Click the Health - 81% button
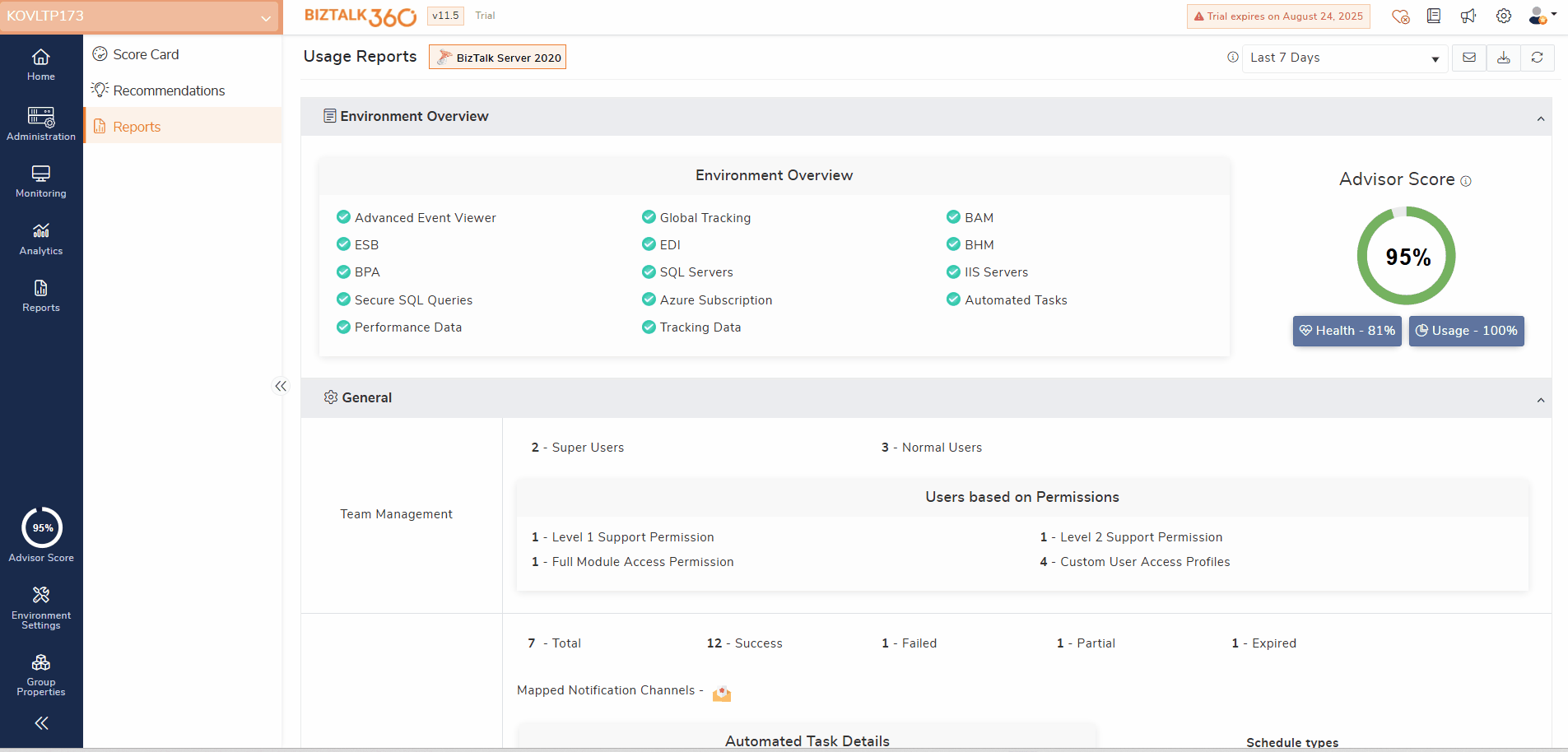This screenshot has height=752, width=1568. 1347,331
